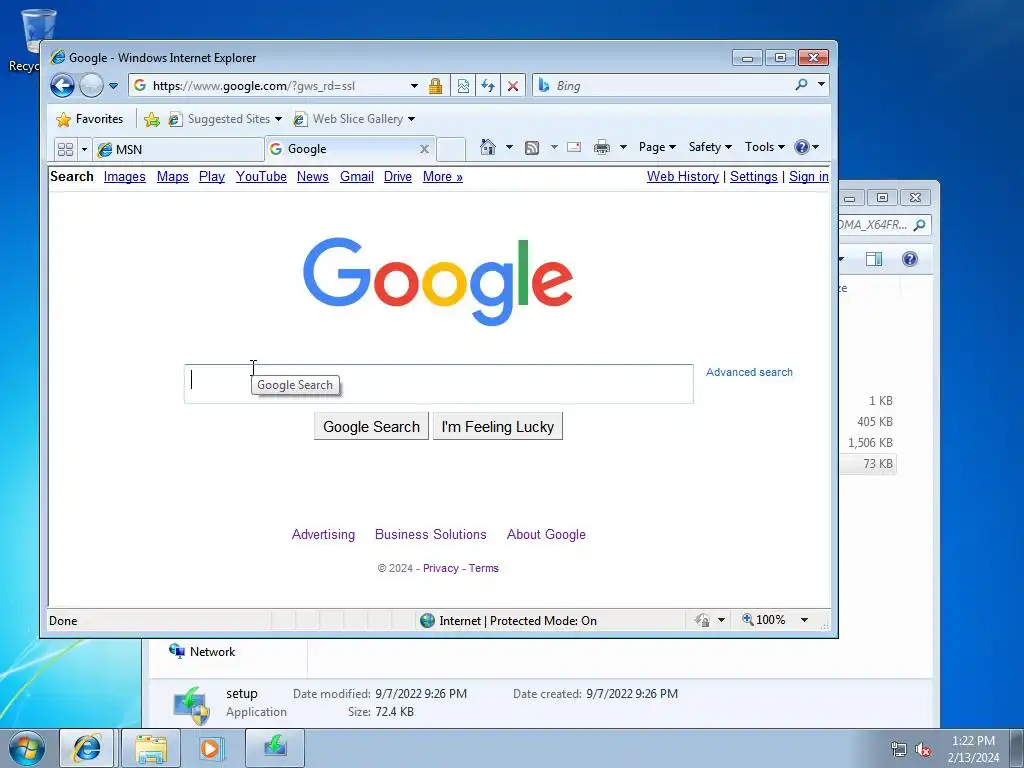Switch to the MSN tab
Image resolution: width=1024 pixels, height=768 pixels.
click(x=178, y=150)
